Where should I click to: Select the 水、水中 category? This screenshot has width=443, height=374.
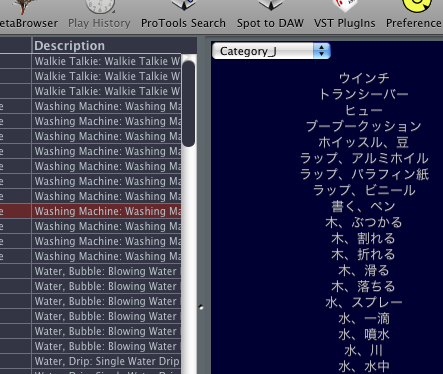[364, 366]
